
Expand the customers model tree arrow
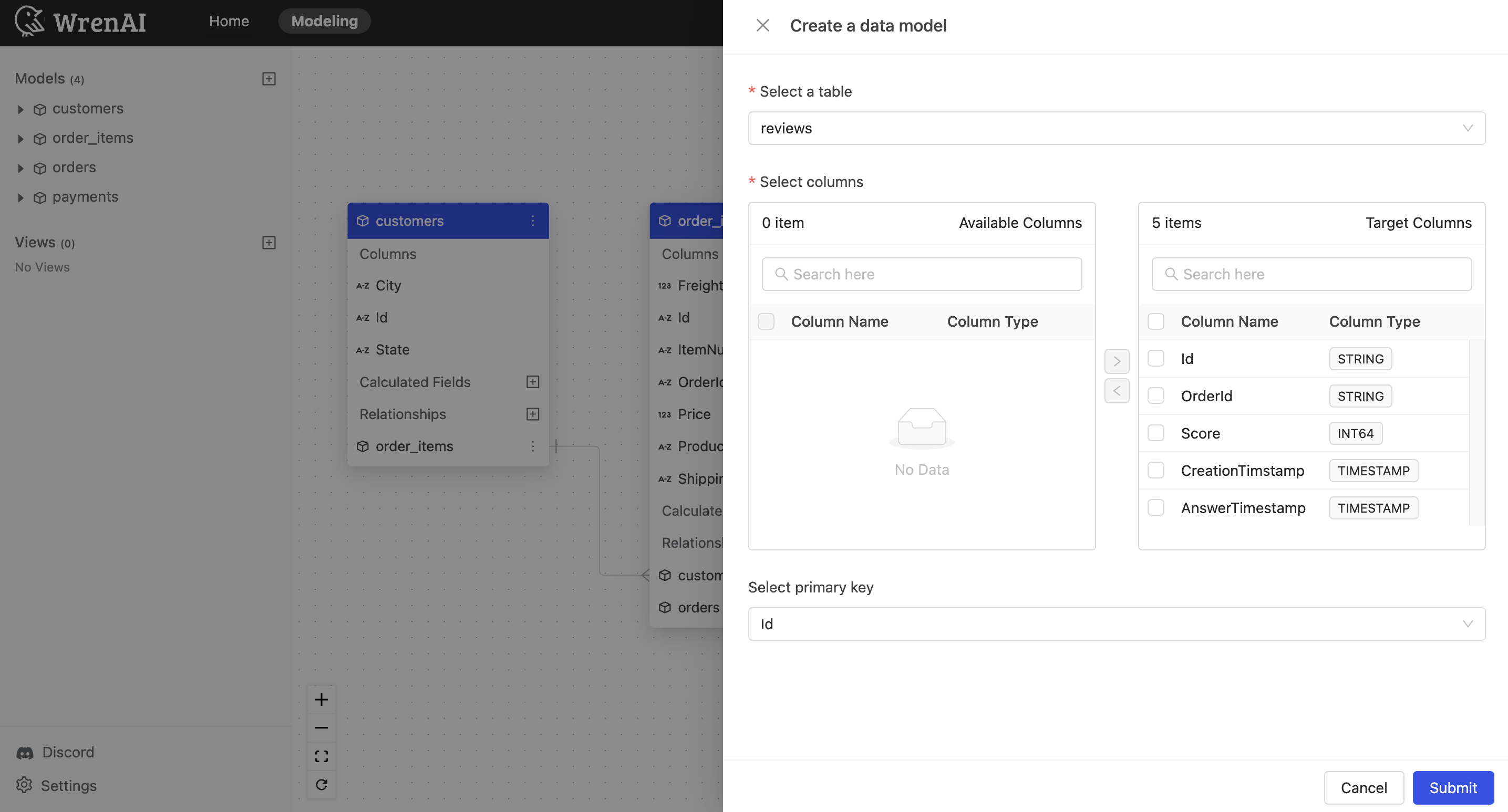[20, 109]
